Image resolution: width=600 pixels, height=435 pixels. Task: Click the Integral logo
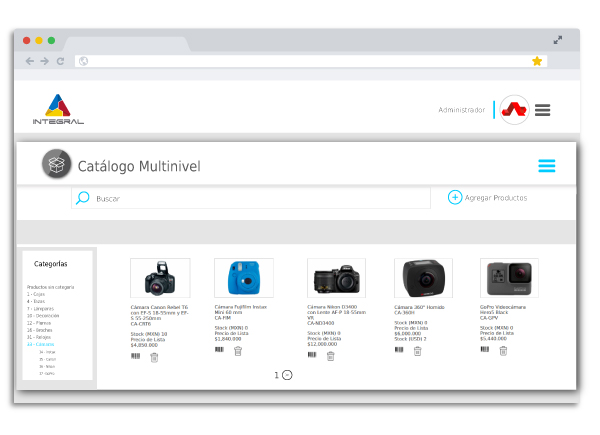[58, 110]
